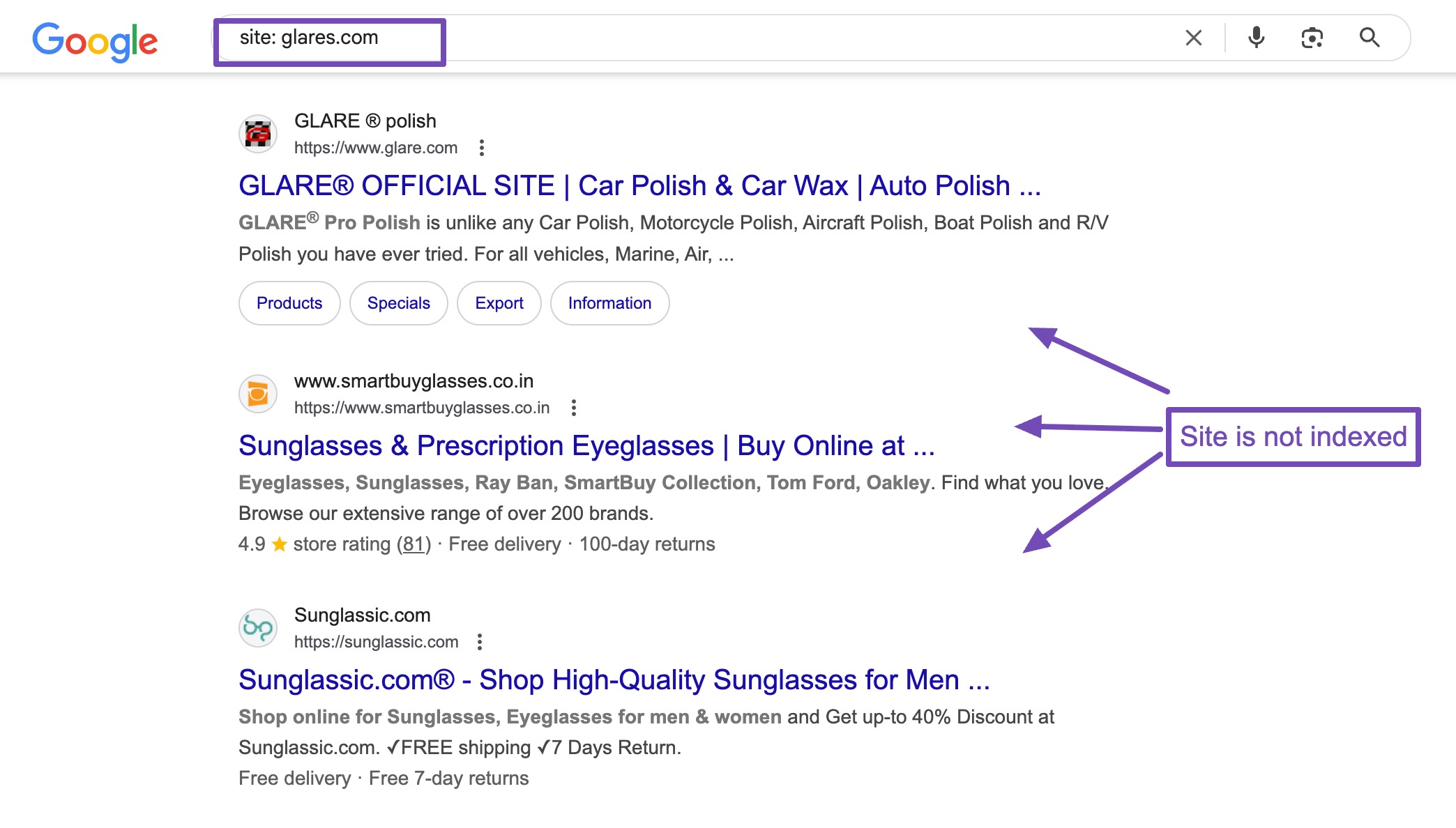Viewport: 1456px width, 828px height.
Task: Click the GLARE ® polish site name
Action: [365, 121]
